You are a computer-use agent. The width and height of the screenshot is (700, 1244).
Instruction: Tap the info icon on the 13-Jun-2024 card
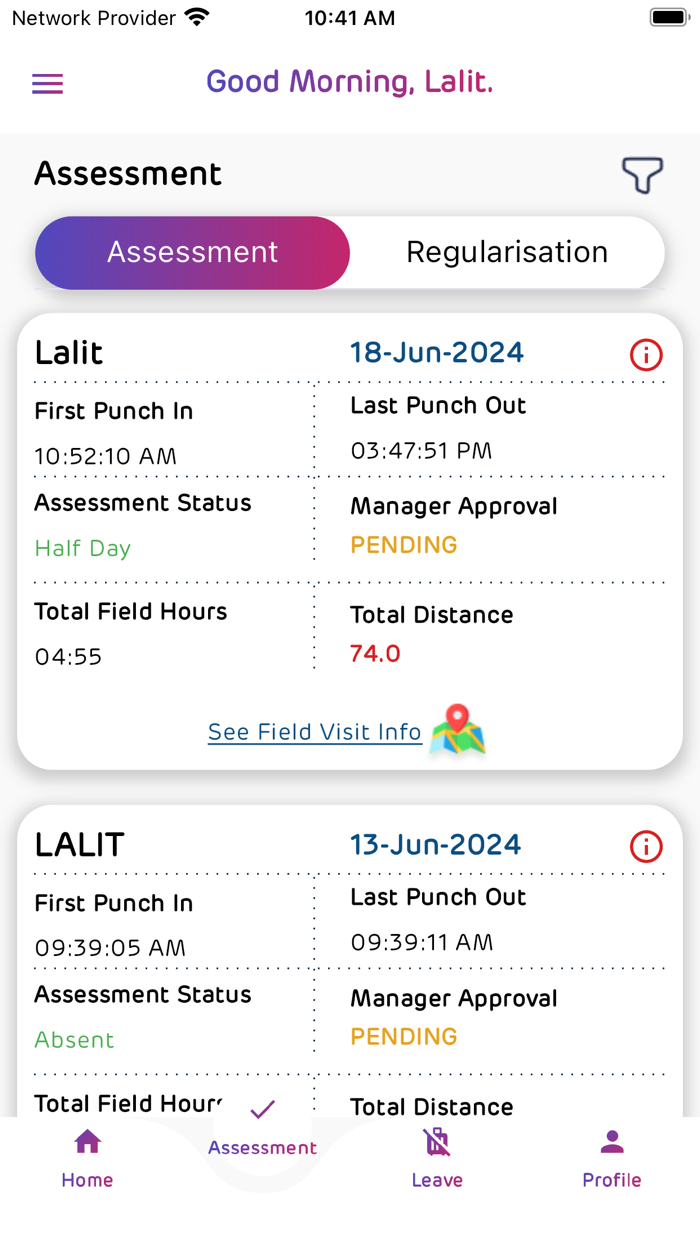[x=646, y=846]
